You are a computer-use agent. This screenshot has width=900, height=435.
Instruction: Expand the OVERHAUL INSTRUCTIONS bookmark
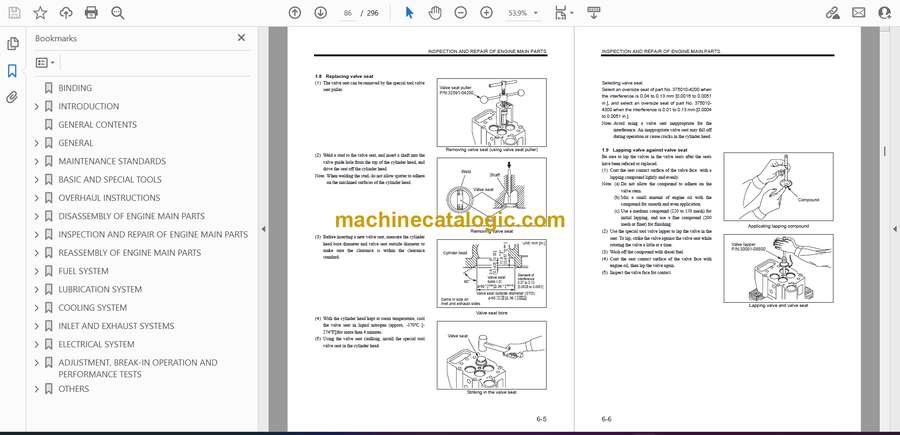37,198
